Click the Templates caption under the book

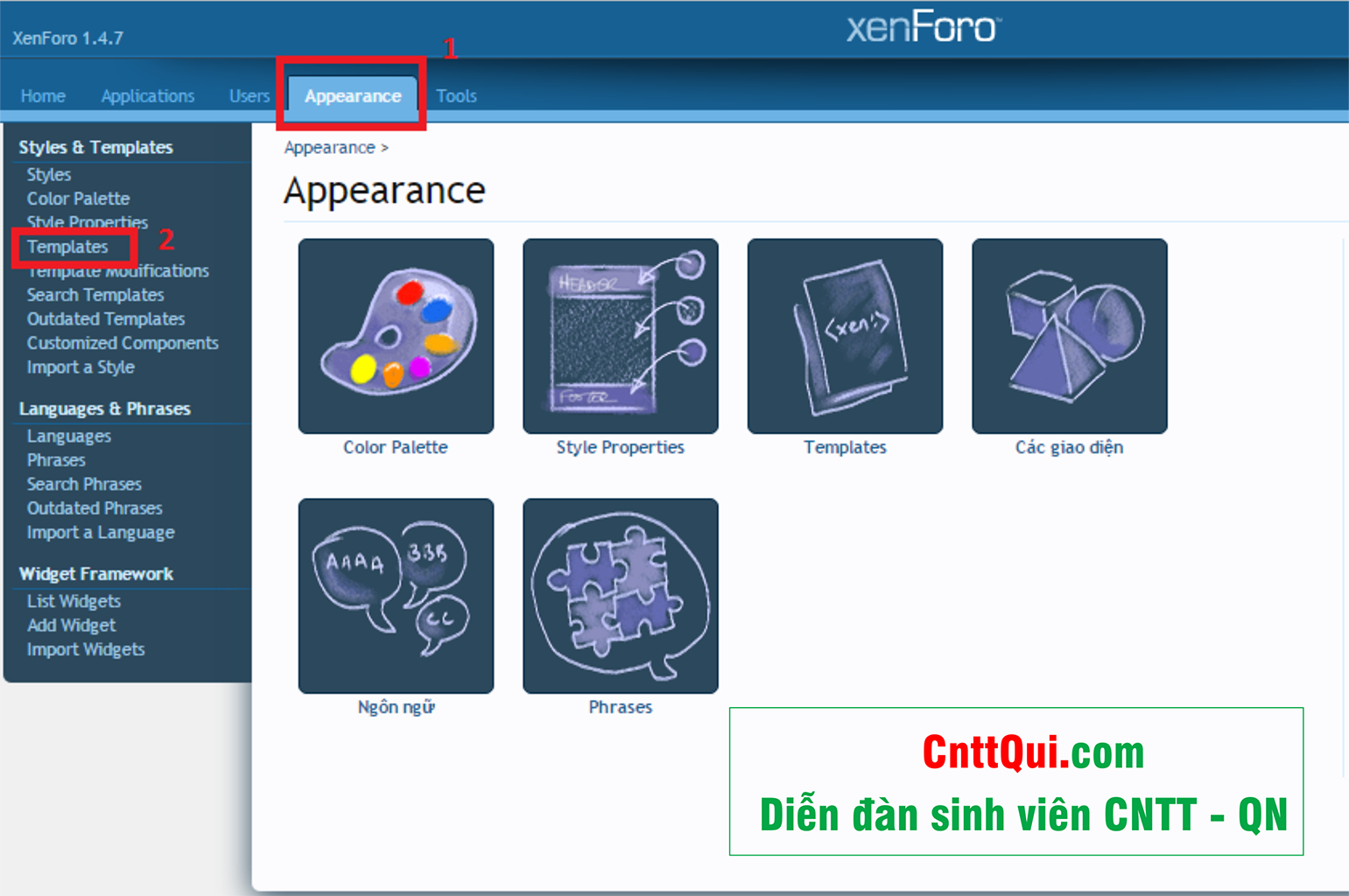click(845, 447)
